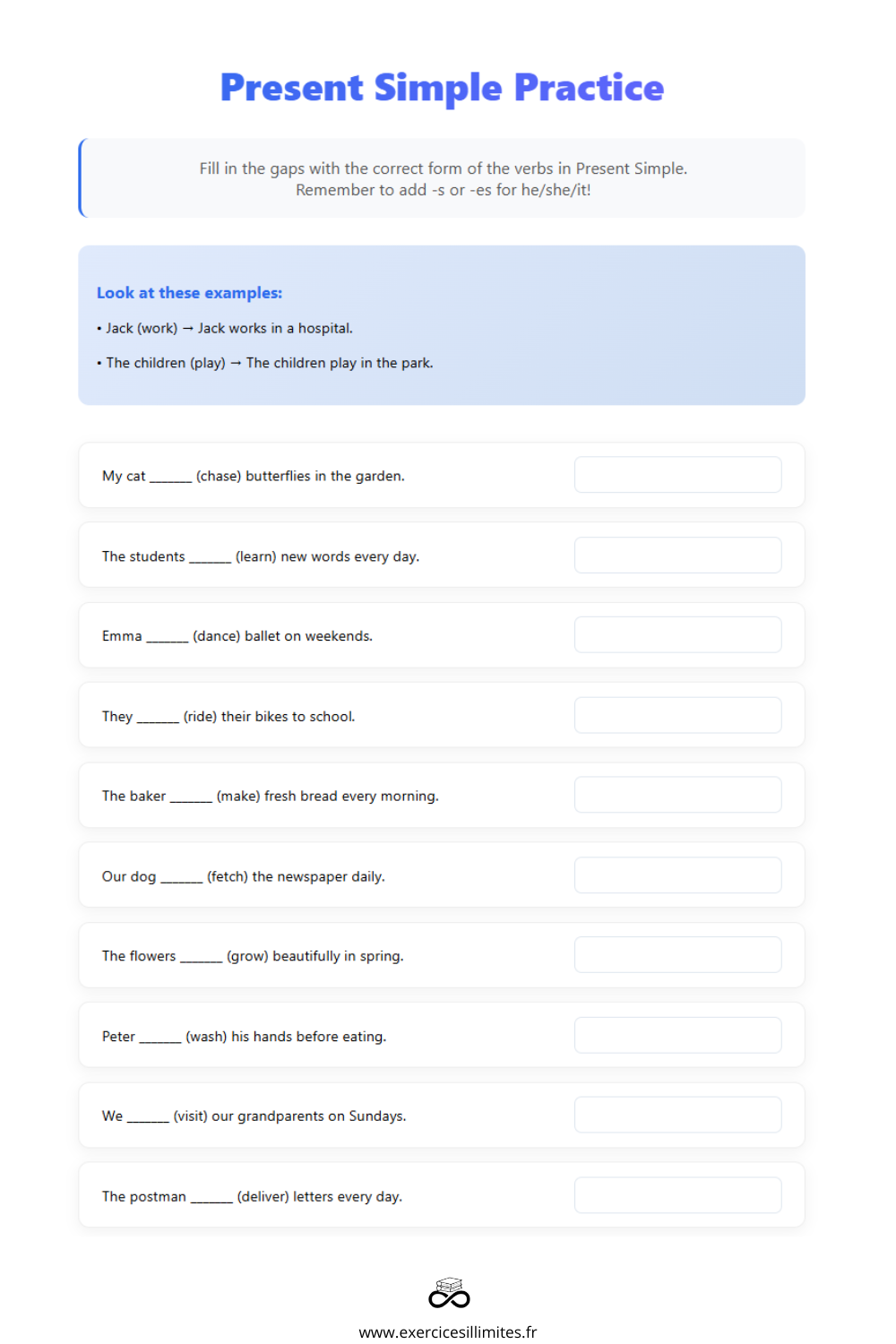
Task: Focus the answer box for 'Our dog (fetch)'
Action: (678, 875)
